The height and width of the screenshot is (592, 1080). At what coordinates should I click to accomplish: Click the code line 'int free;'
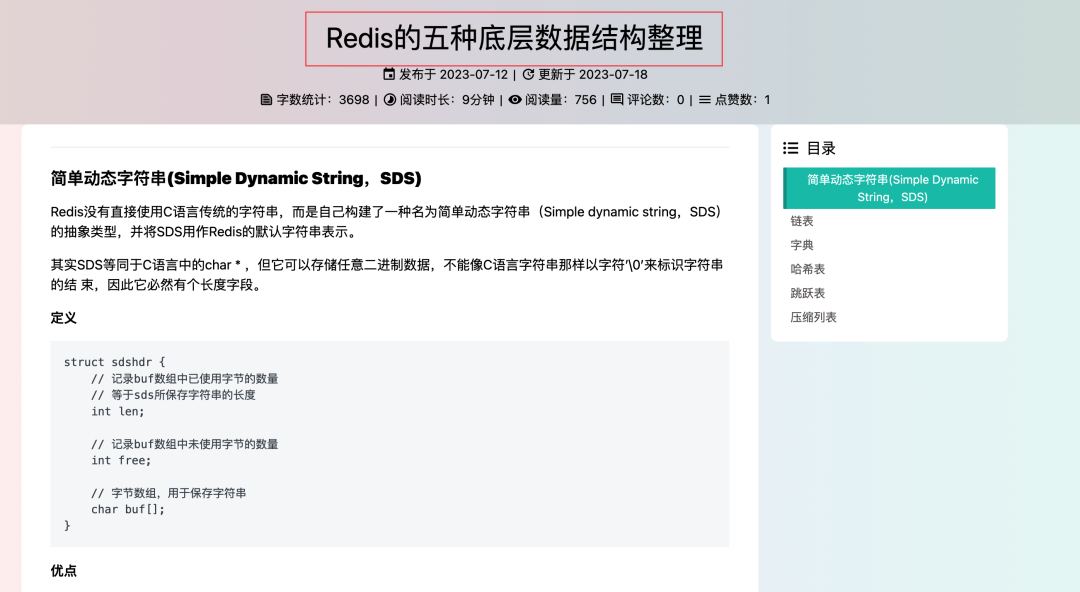121,460
